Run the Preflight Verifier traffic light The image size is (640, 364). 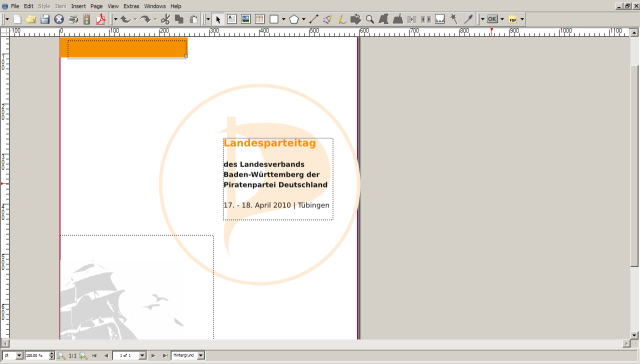click(x=87, y=19)
